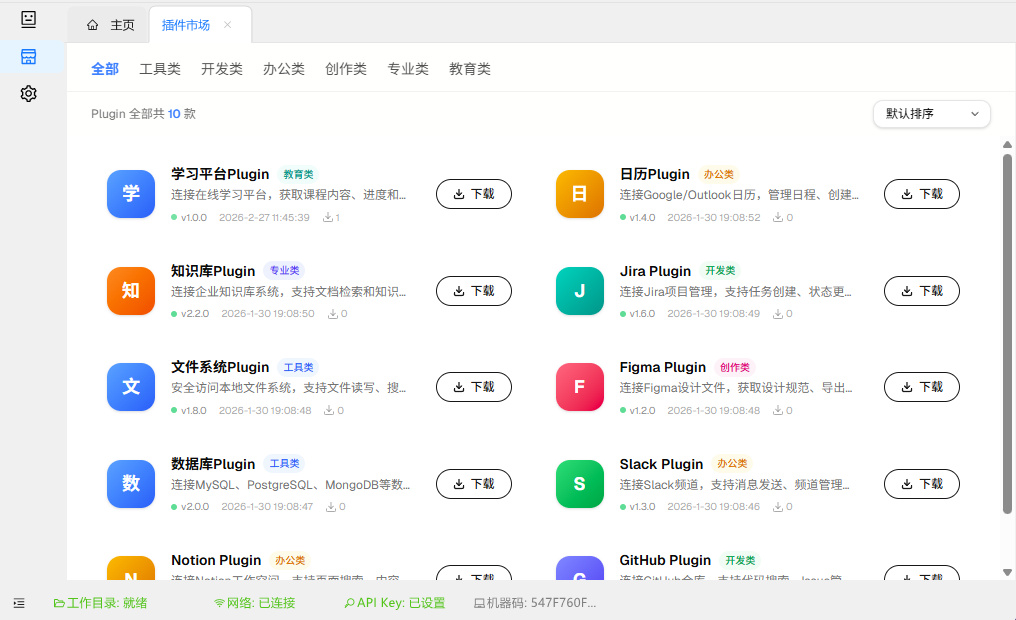This screenshot has height=620, width=1016.
Task: Toggle the sidebar collapse icon at bottom-left
Action: tap(19, 603)
